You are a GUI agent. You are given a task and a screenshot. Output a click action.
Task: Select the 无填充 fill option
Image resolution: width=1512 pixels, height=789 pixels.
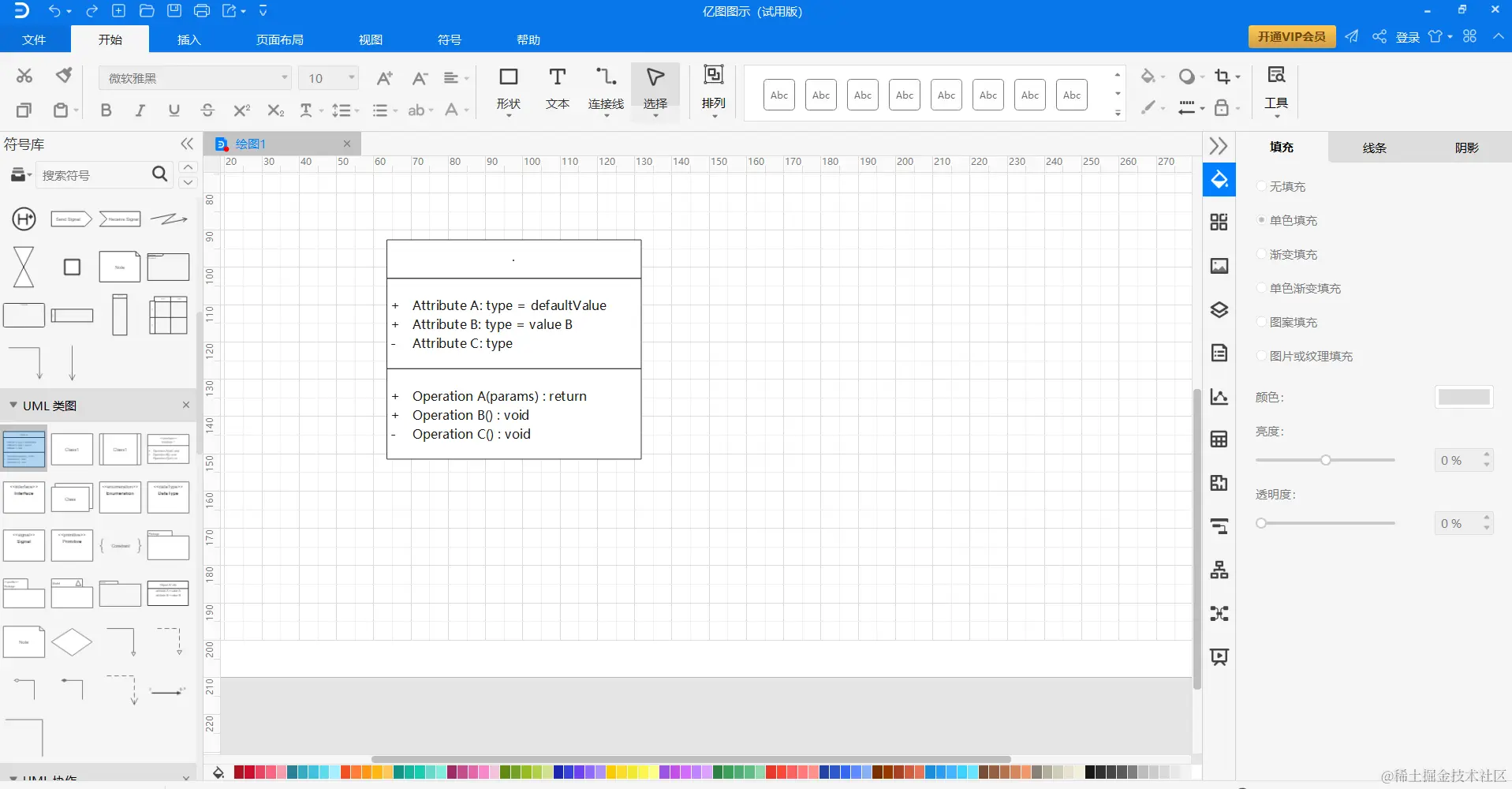(x=1281, y=186)
